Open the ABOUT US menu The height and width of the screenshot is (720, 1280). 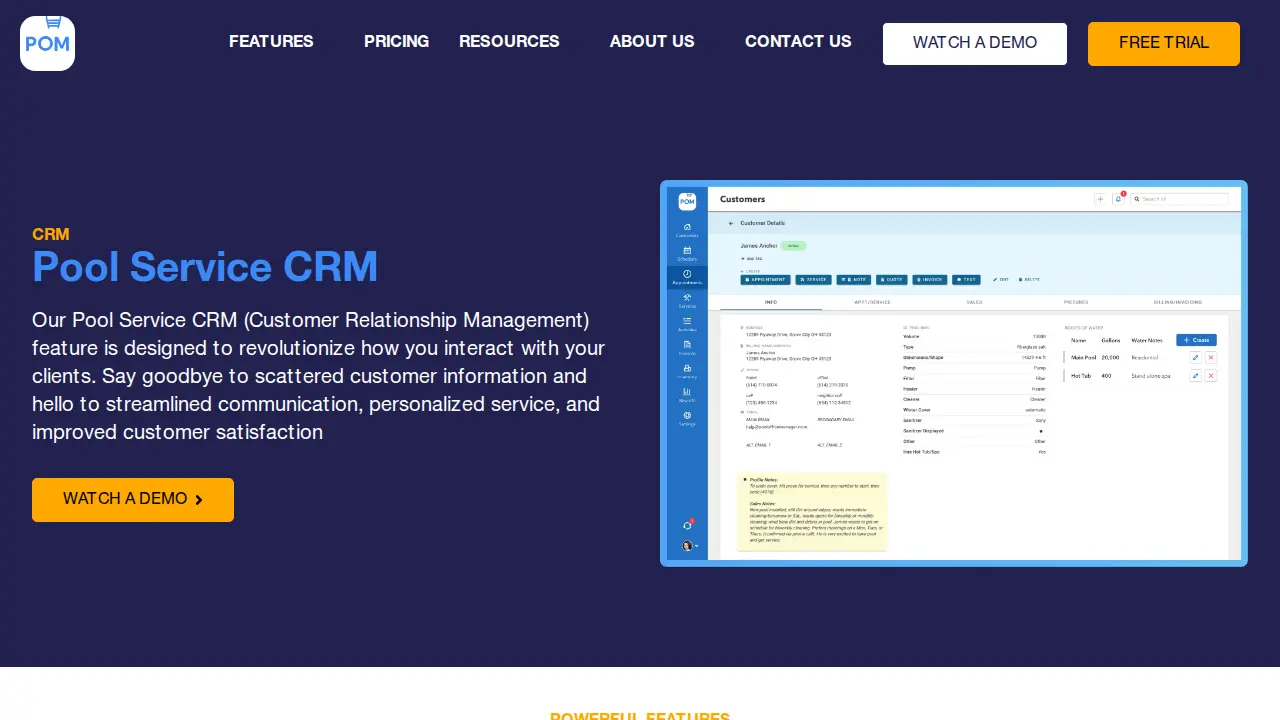[652, 42]
